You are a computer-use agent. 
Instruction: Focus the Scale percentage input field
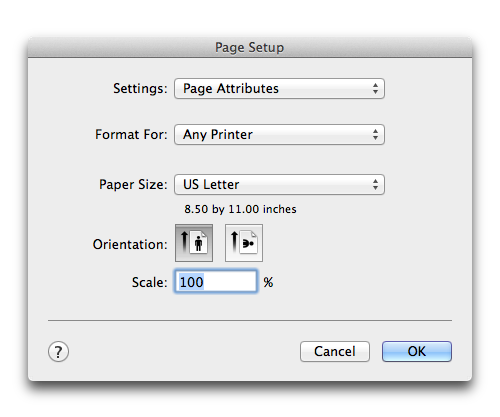[x=216, y=282]
